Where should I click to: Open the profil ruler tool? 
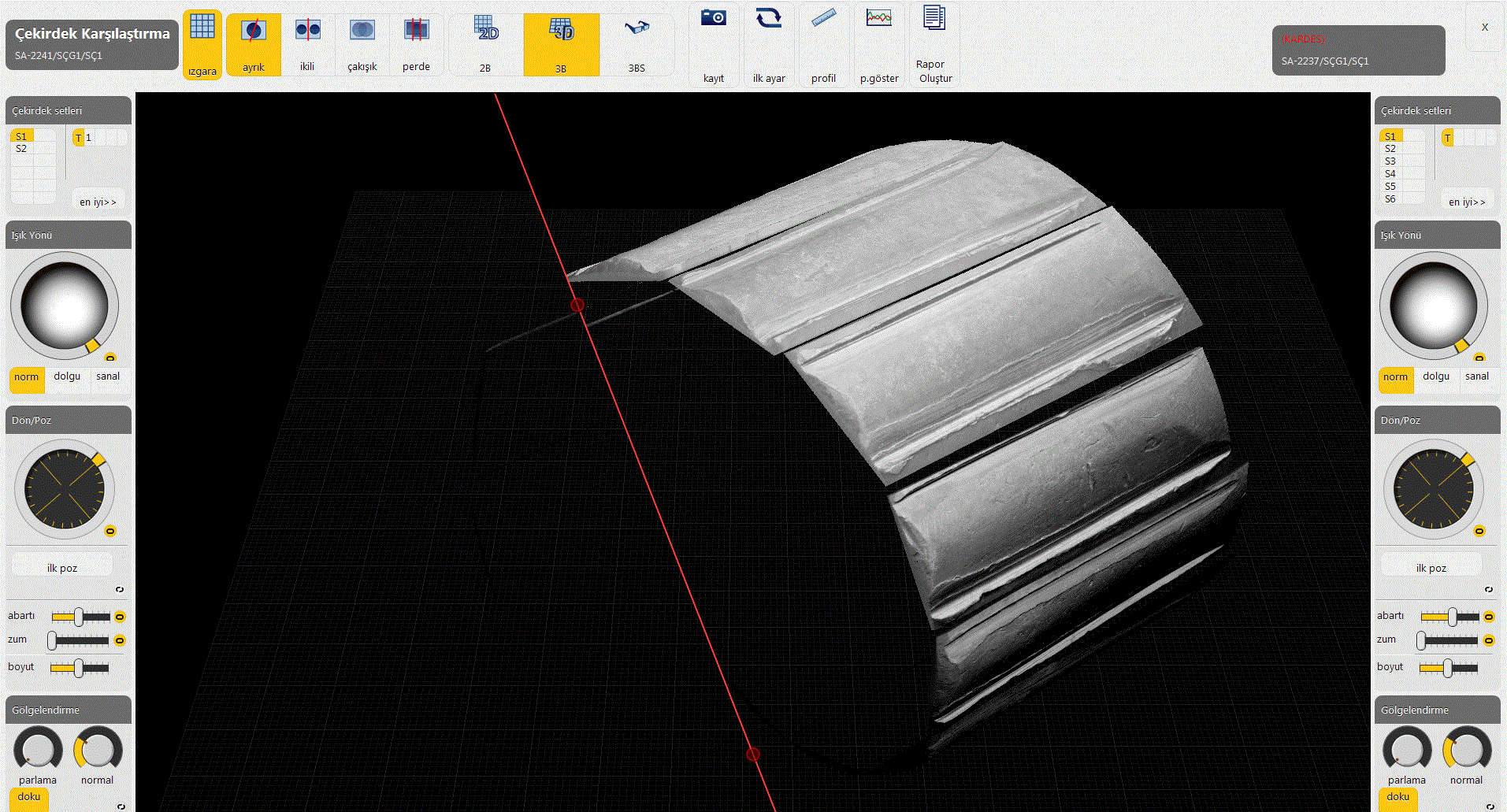tap(823, 18)
